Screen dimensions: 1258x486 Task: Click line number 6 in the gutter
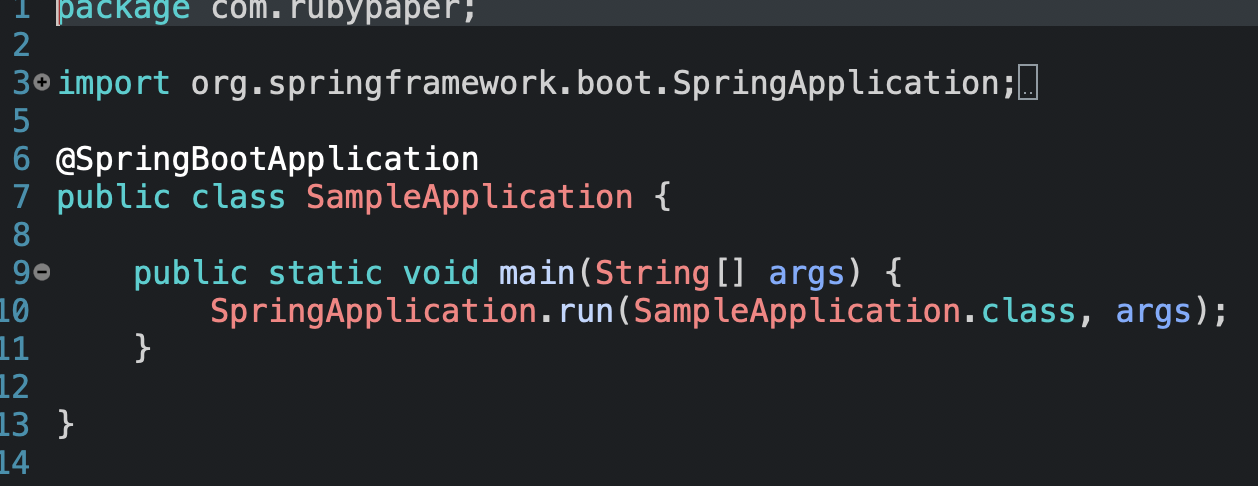pyautogui.click(x=22, y=160)
